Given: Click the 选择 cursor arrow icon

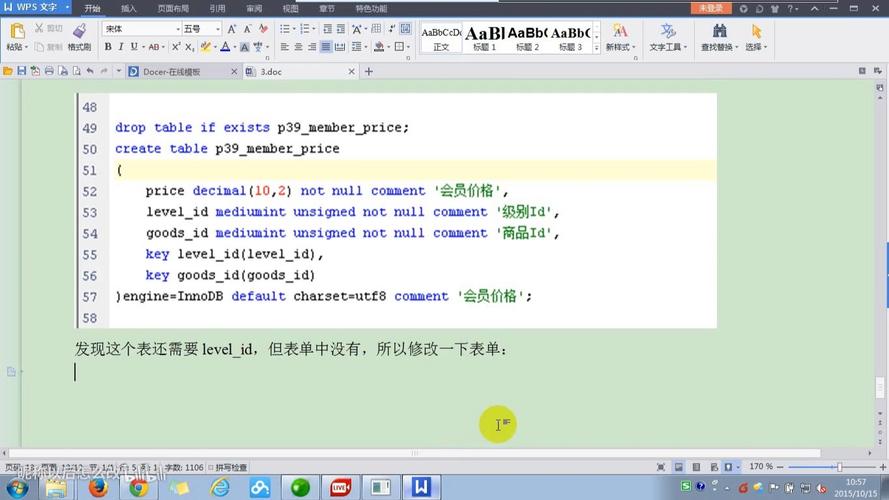Looking at the screenshot, I should [756, 31].
